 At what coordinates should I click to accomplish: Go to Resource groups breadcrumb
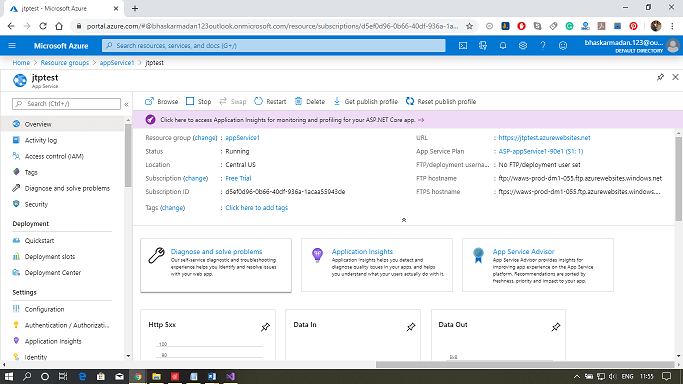(64, 63)
